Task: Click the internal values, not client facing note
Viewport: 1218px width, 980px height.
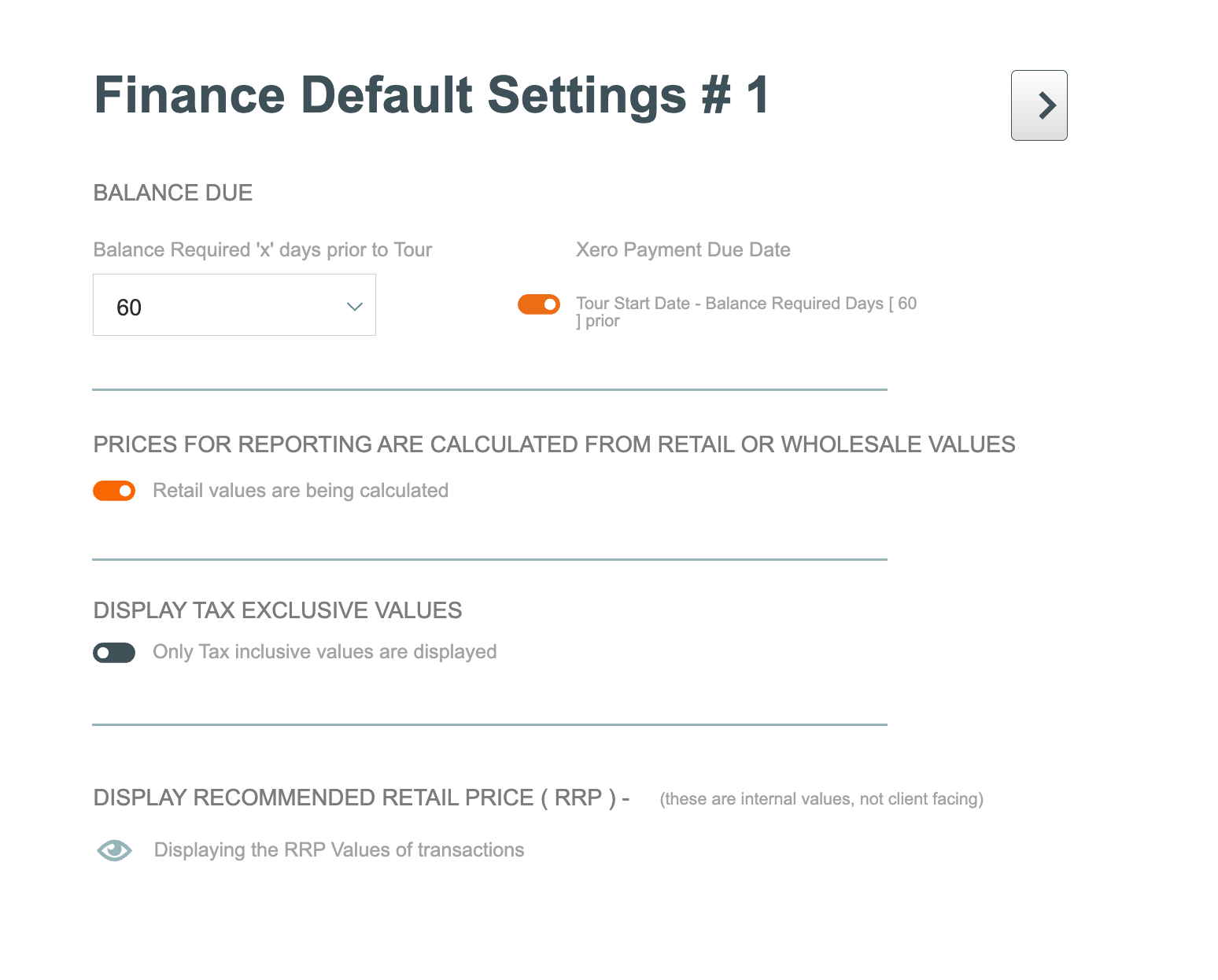Action: click(x=821, y=799)
